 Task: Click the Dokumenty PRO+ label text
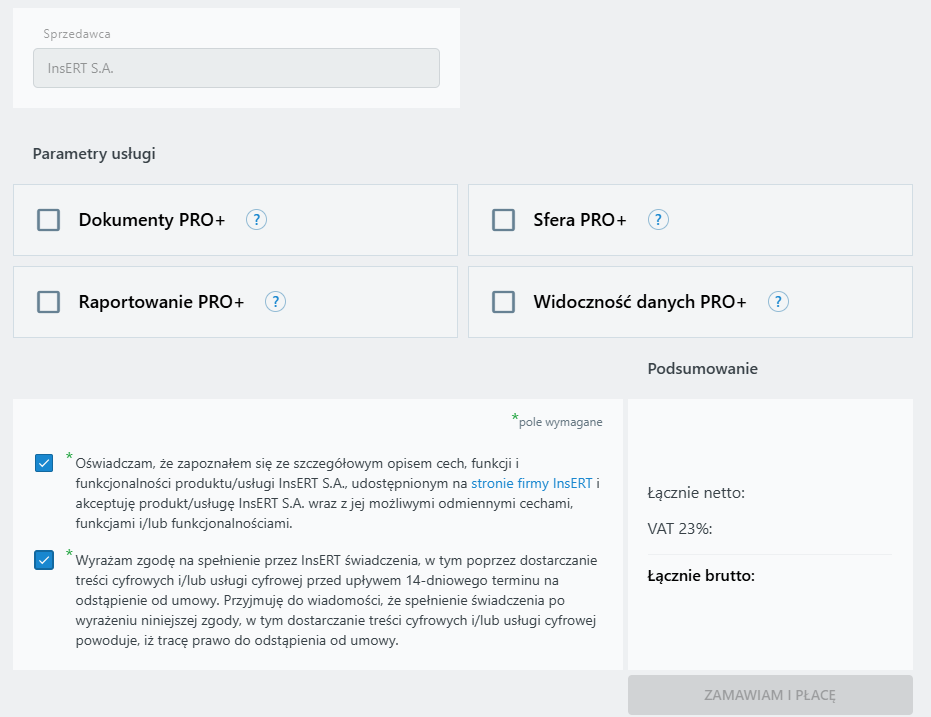[152, 220]
